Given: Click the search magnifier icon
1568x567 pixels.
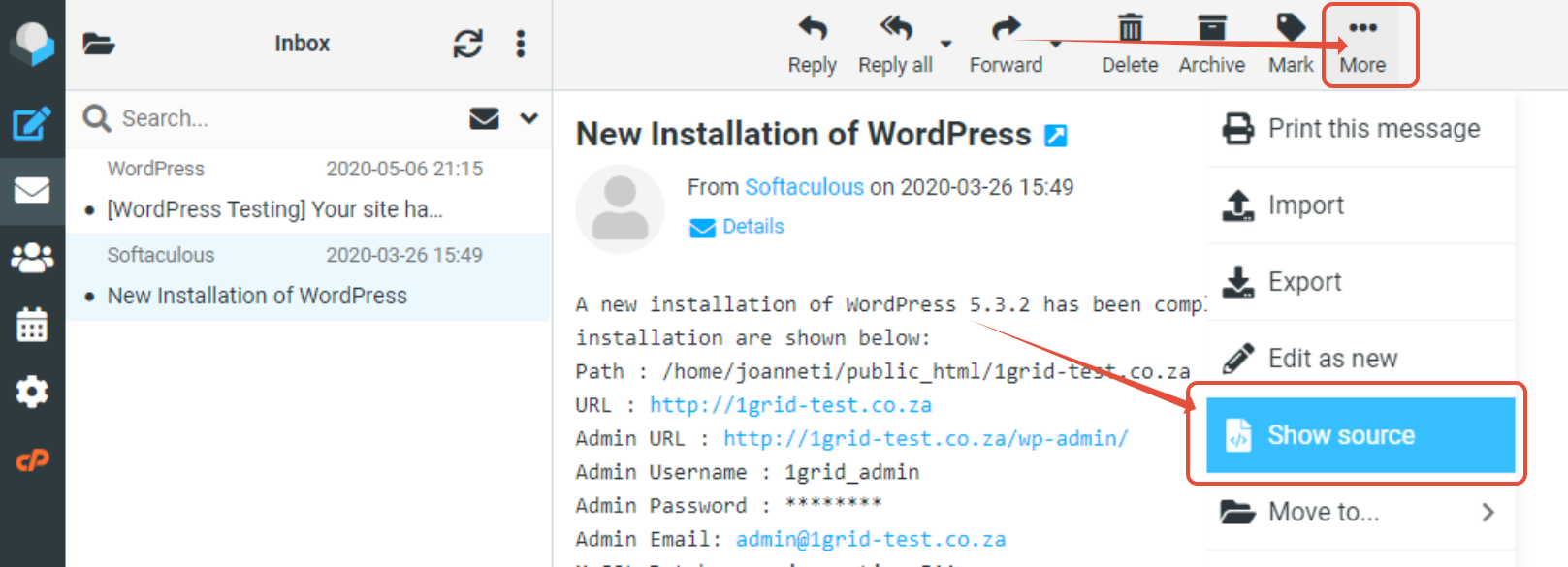Looking at the screenshot, I should (96, 118).
